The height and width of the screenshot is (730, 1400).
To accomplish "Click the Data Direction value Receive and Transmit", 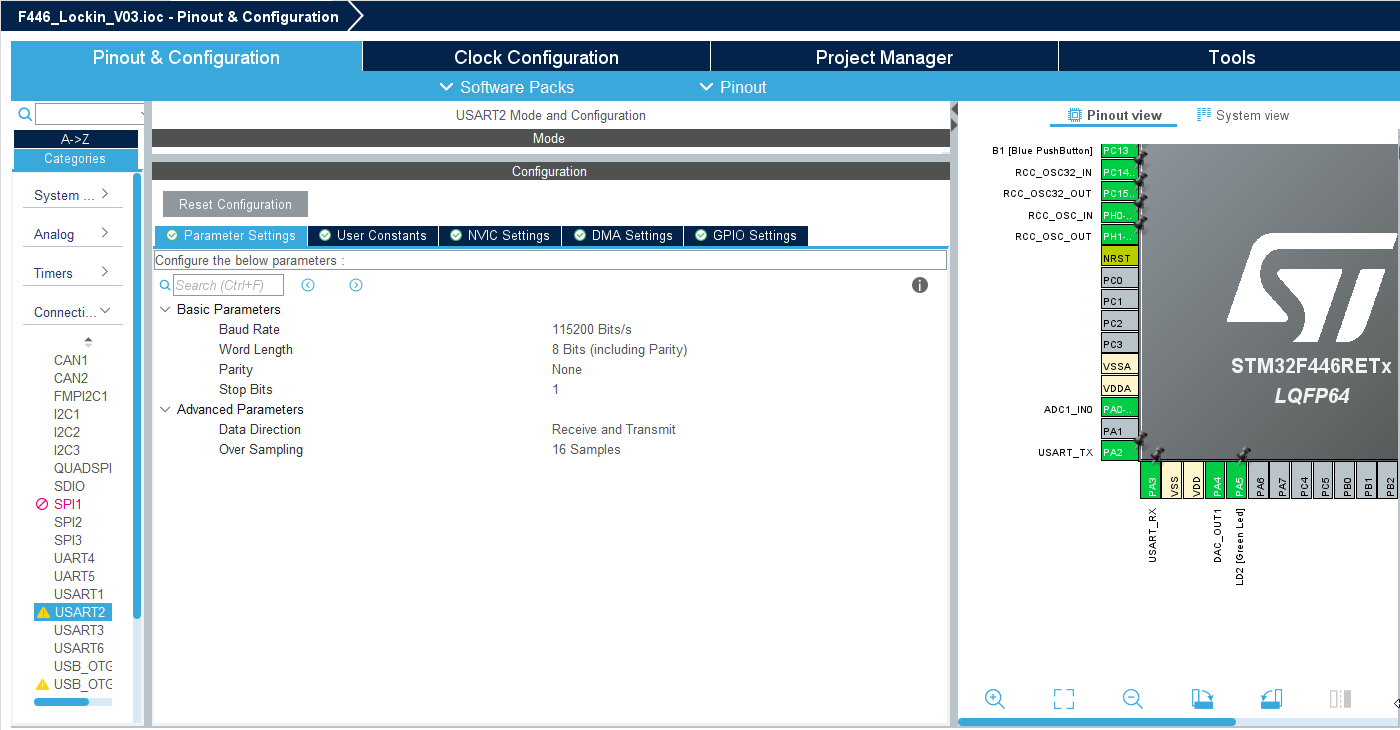I will [614, 429].
